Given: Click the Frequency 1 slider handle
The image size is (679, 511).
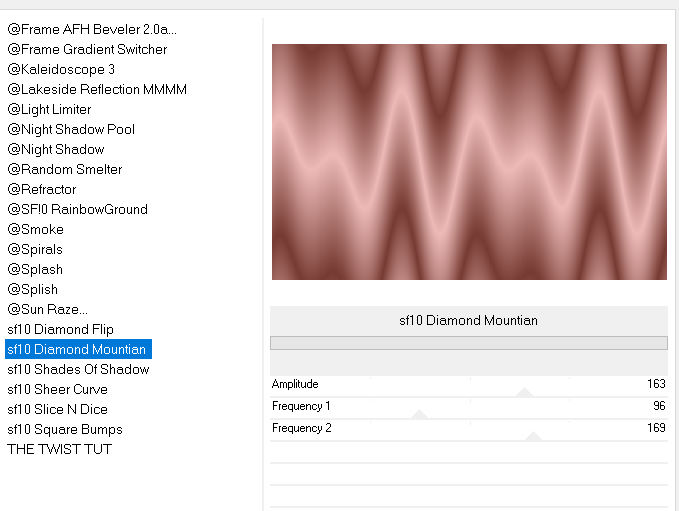Looking at the screenshot, I should click(420, 414).
